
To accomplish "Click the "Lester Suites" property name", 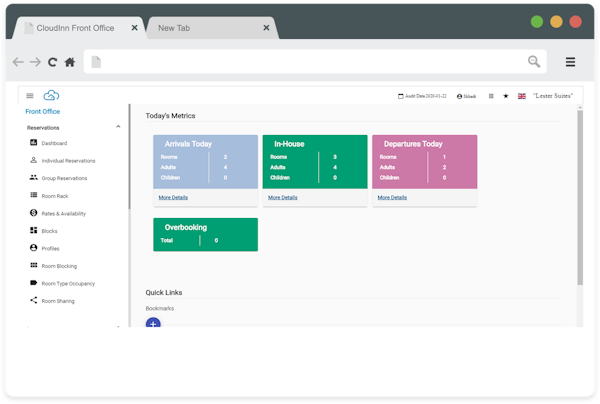I will (553, 96).
